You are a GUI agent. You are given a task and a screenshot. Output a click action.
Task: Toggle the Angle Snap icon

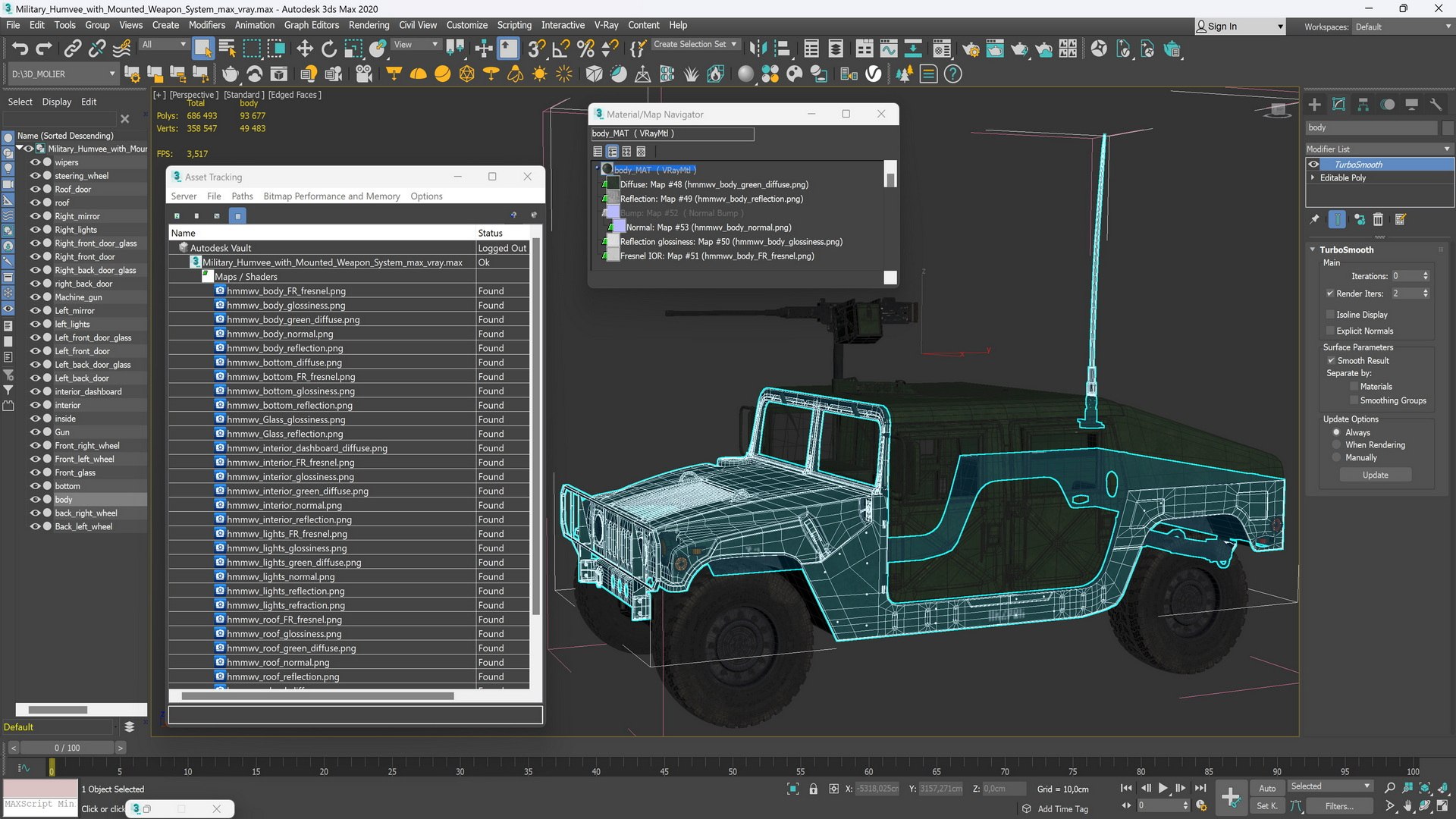(x=561, y=49)
